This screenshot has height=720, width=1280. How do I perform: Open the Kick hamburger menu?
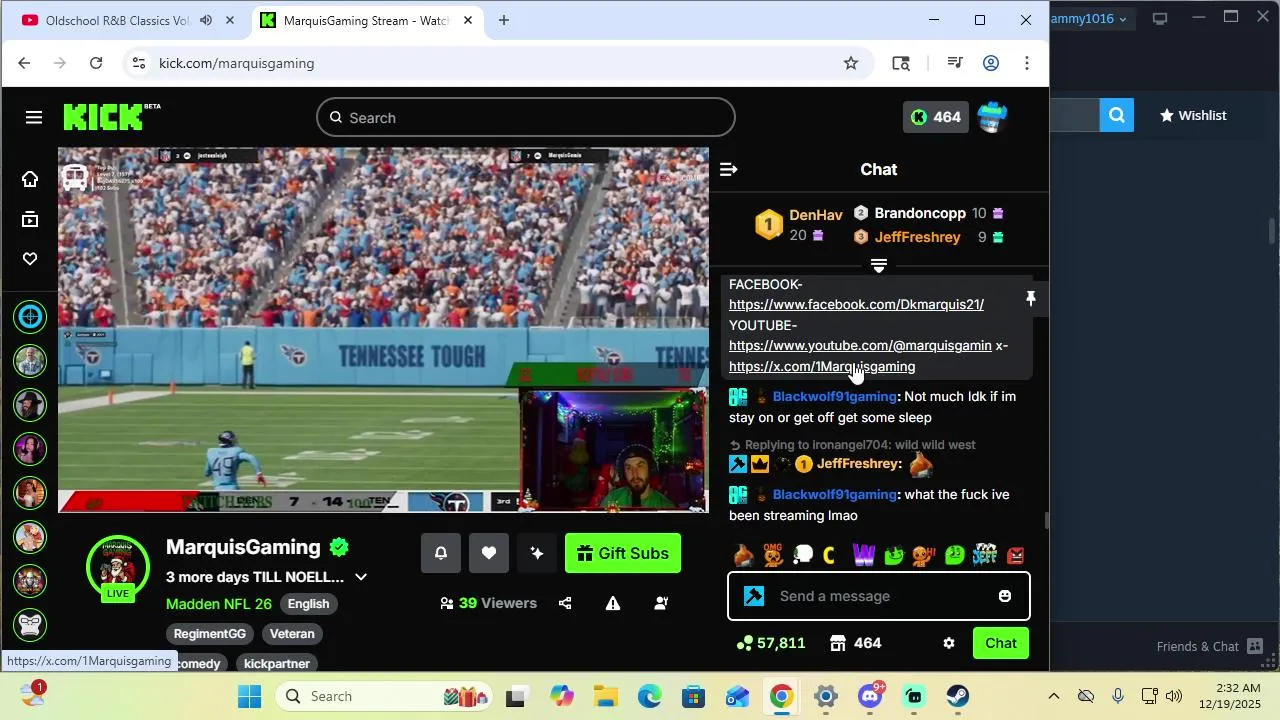[34, 118]
